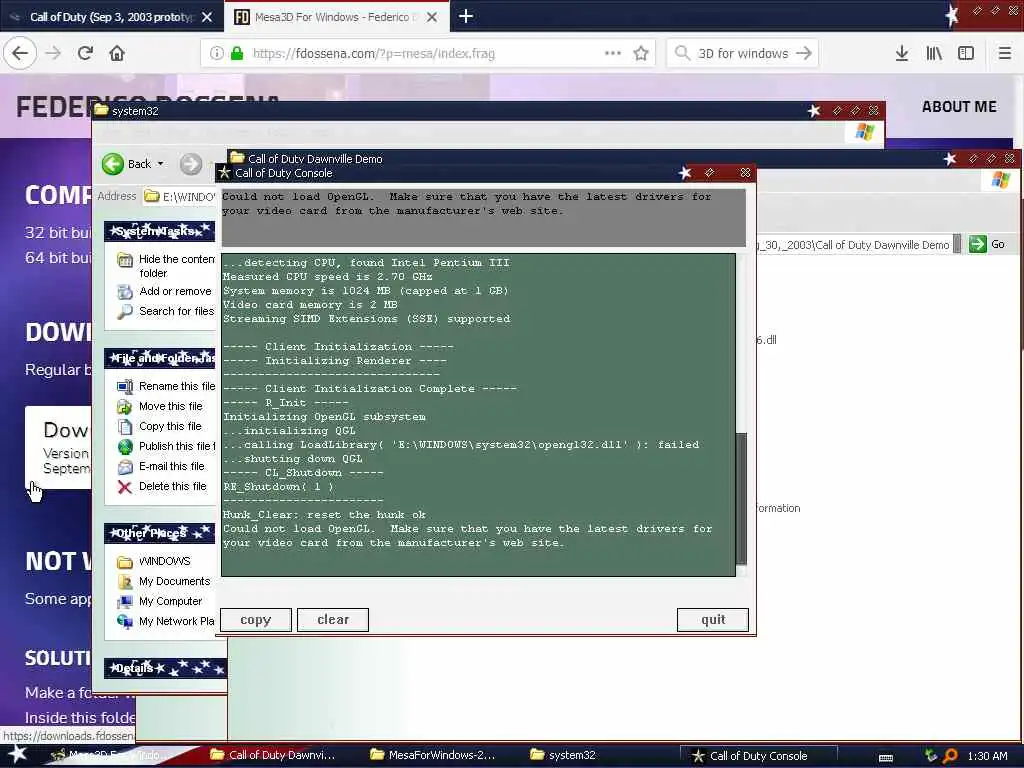Collapse the Other Places panel
This screenshot has height=768, width=1024.
(159, 533)
